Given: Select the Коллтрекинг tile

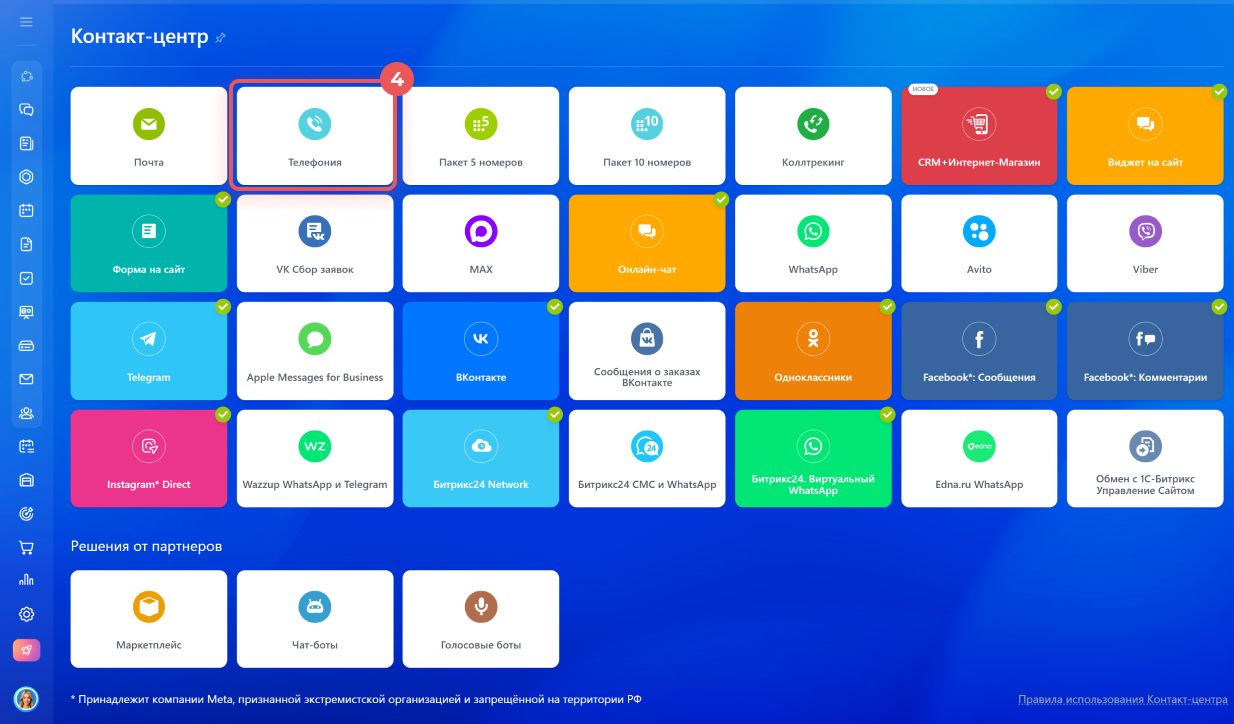Looking at the screenshot, I should pos(813,136).
